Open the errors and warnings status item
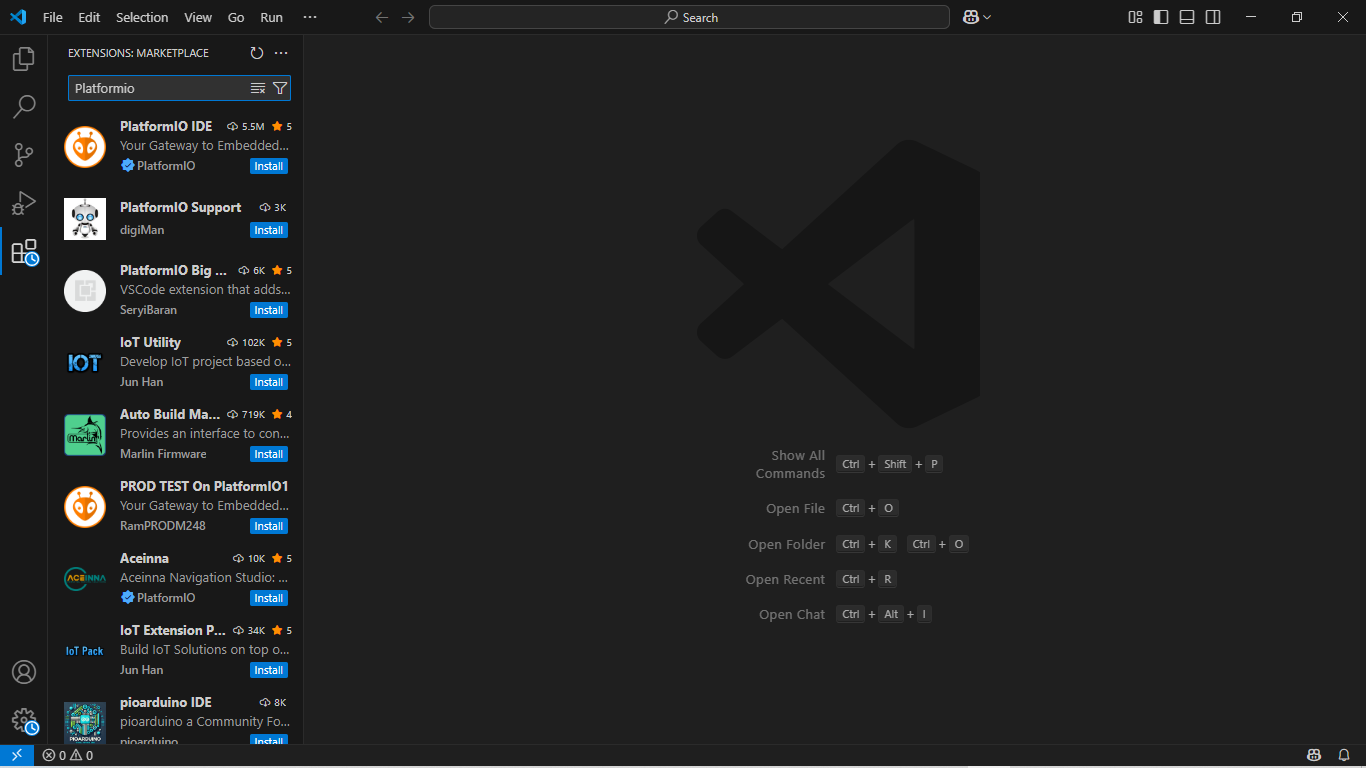The width and height of the screenshot is (1366, 768). click(68, 756)
